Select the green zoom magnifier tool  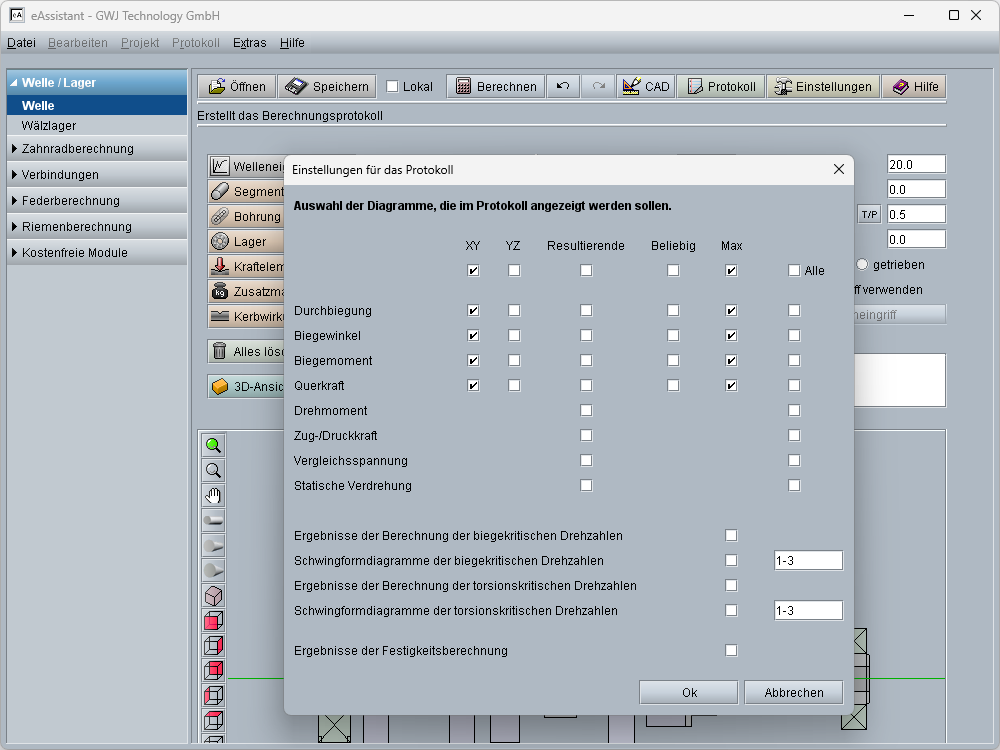point(213,446)
